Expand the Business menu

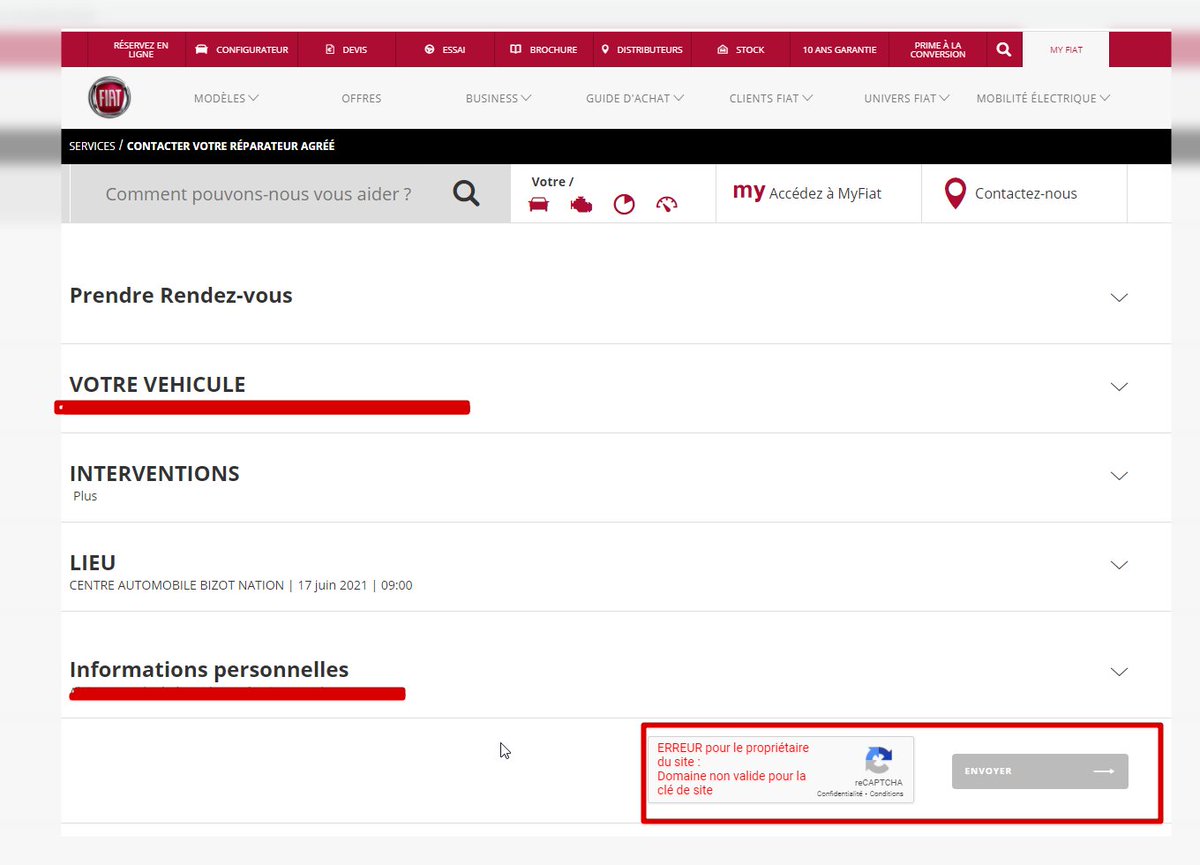[498, 98]
